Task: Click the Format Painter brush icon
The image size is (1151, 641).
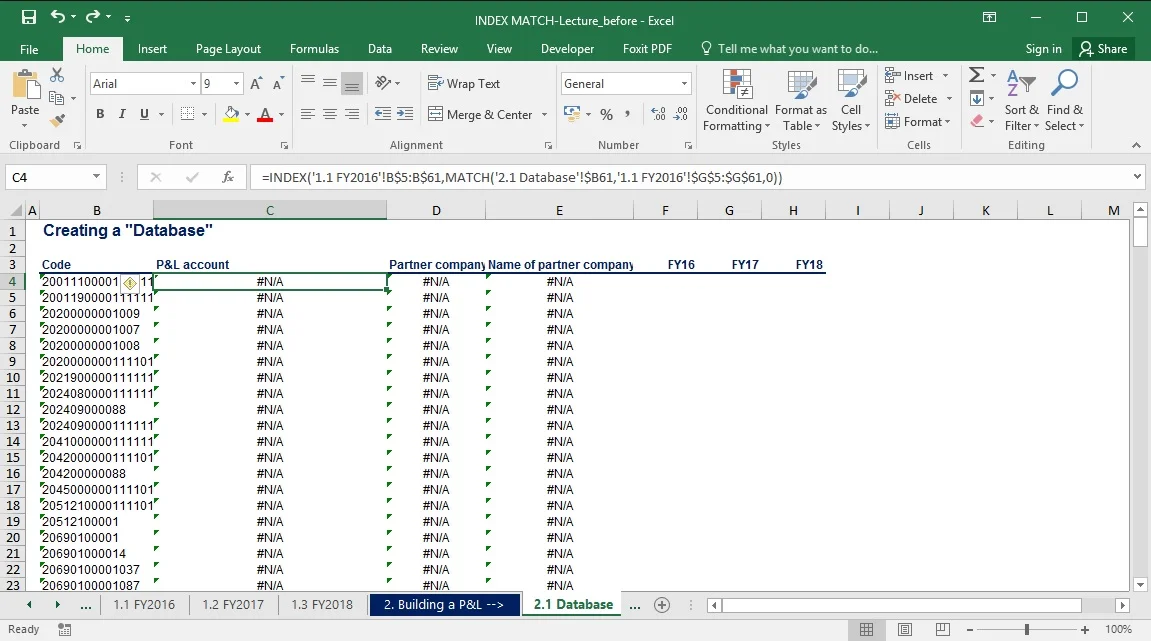Action: point(57,120)
